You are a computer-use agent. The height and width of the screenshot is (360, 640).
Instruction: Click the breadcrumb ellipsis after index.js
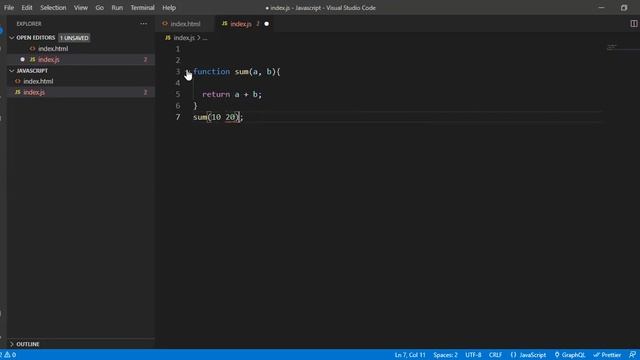click(205, 38)
